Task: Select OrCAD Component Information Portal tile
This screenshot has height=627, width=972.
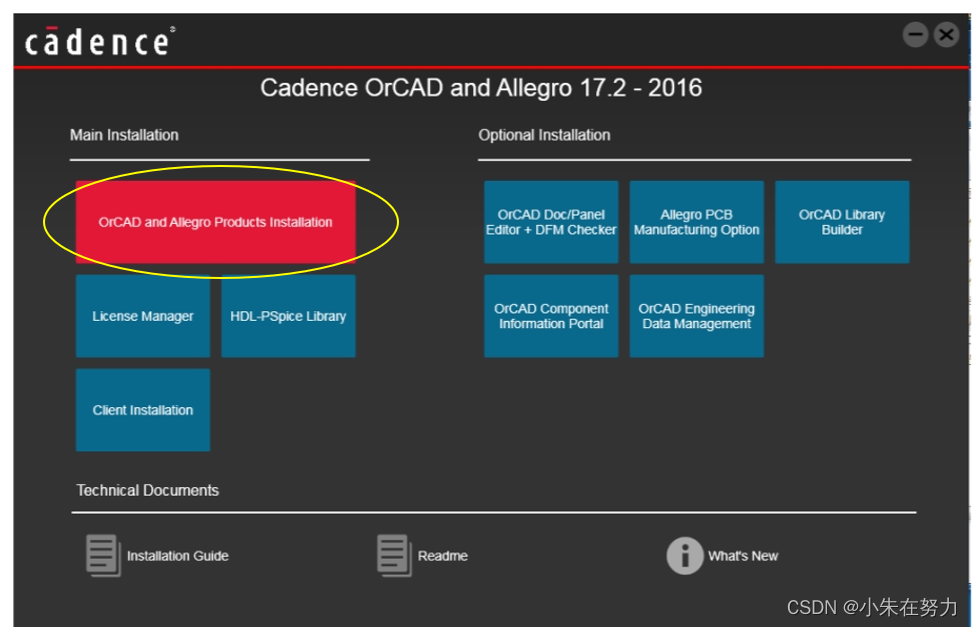Action: (551, 316)
